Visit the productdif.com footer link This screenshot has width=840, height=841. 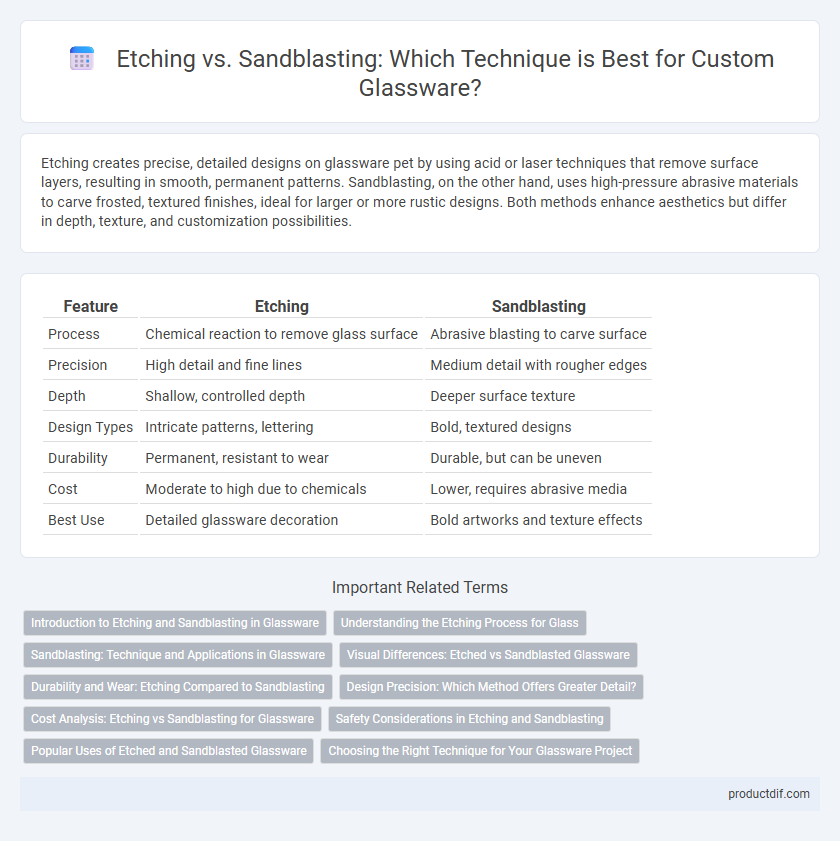click(769, 794)
